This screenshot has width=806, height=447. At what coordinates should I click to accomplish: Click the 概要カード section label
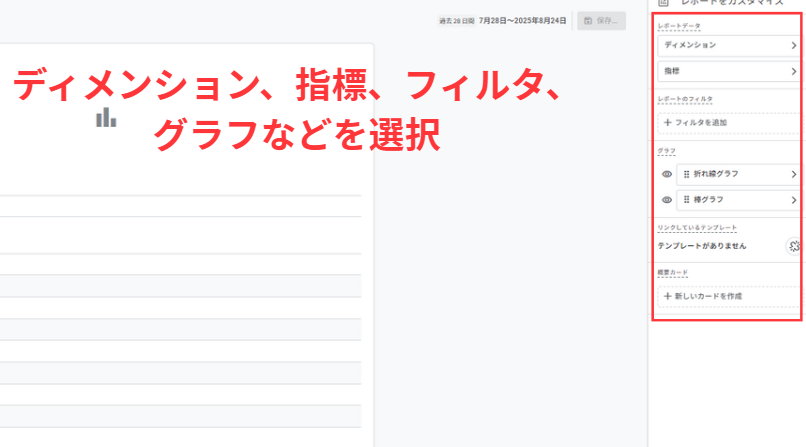(673, 273)
